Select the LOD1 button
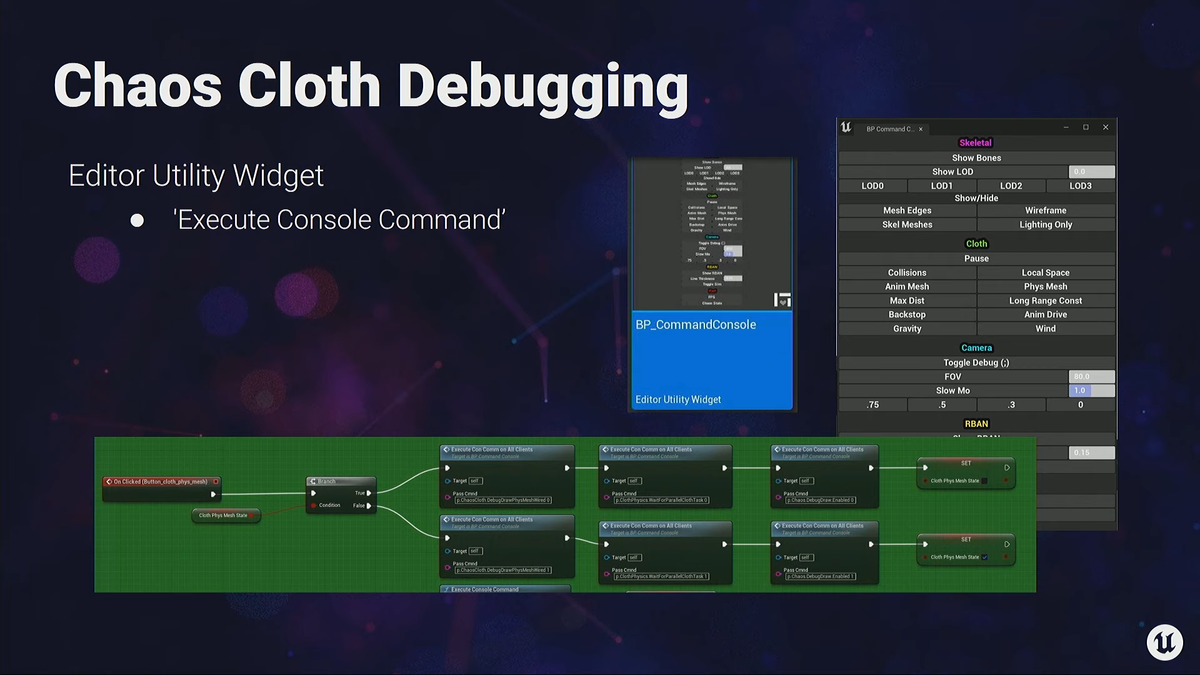This screenshot has height=675, width=1200. 942,186
